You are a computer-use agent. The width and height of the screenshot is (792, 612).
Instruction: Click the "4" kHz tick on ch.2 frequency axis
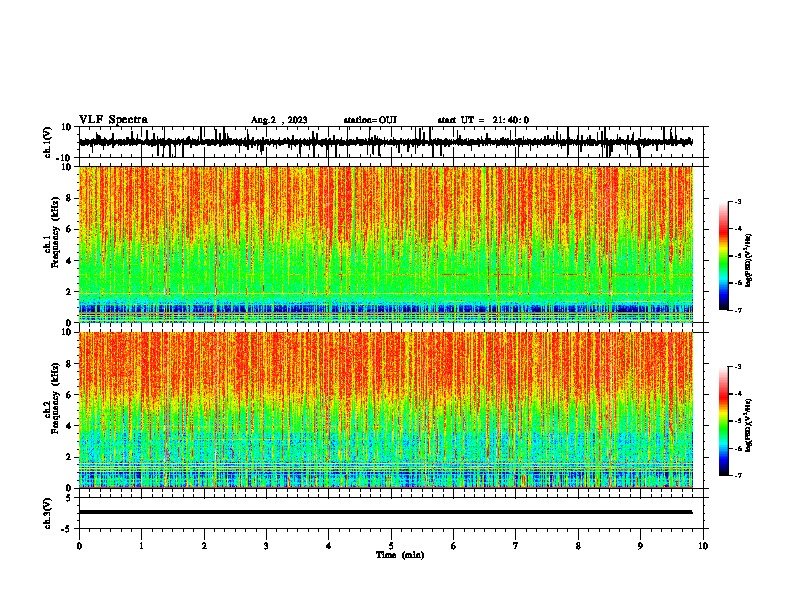69,426
